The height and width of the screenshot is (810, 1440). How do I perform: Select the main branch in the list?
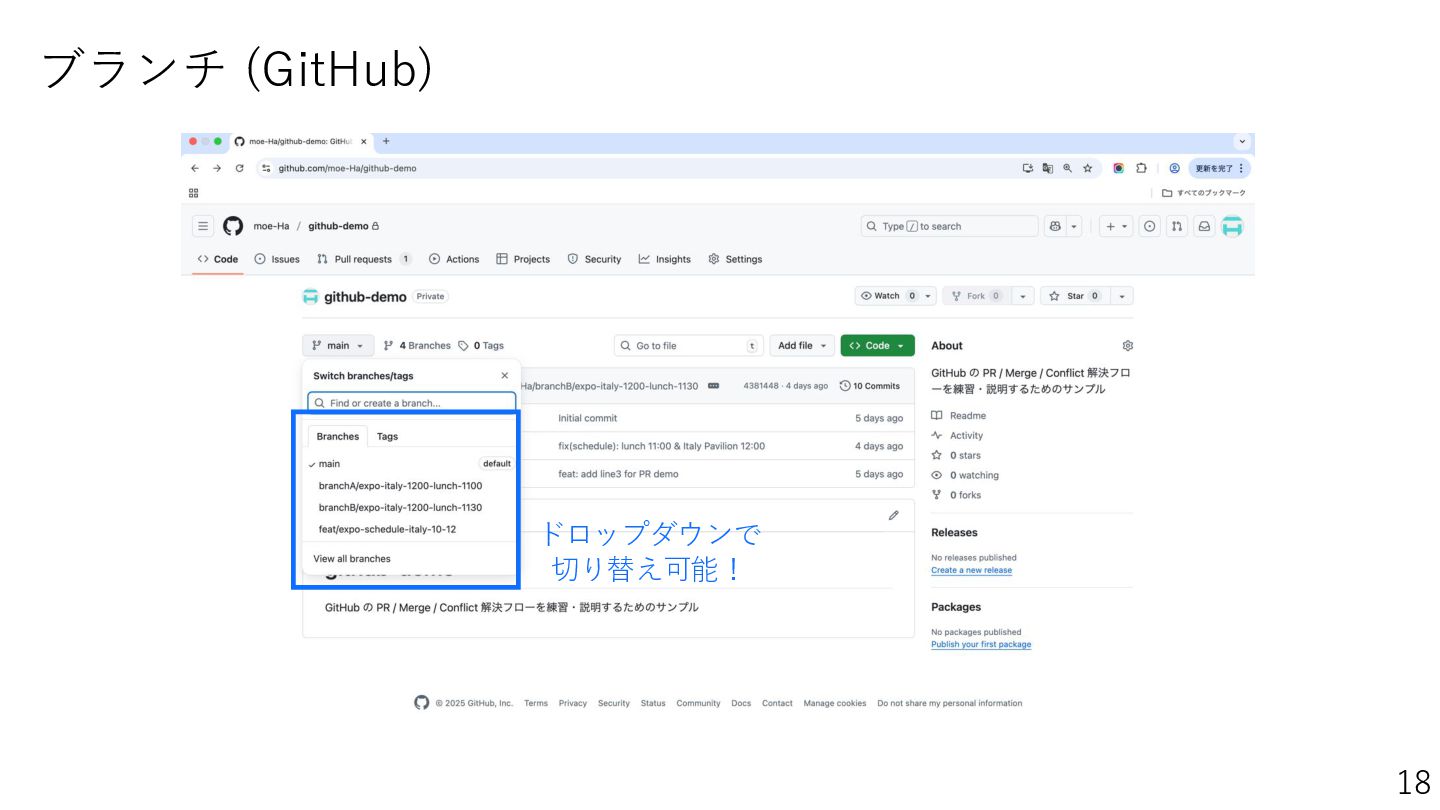click(x=410, y=464)
